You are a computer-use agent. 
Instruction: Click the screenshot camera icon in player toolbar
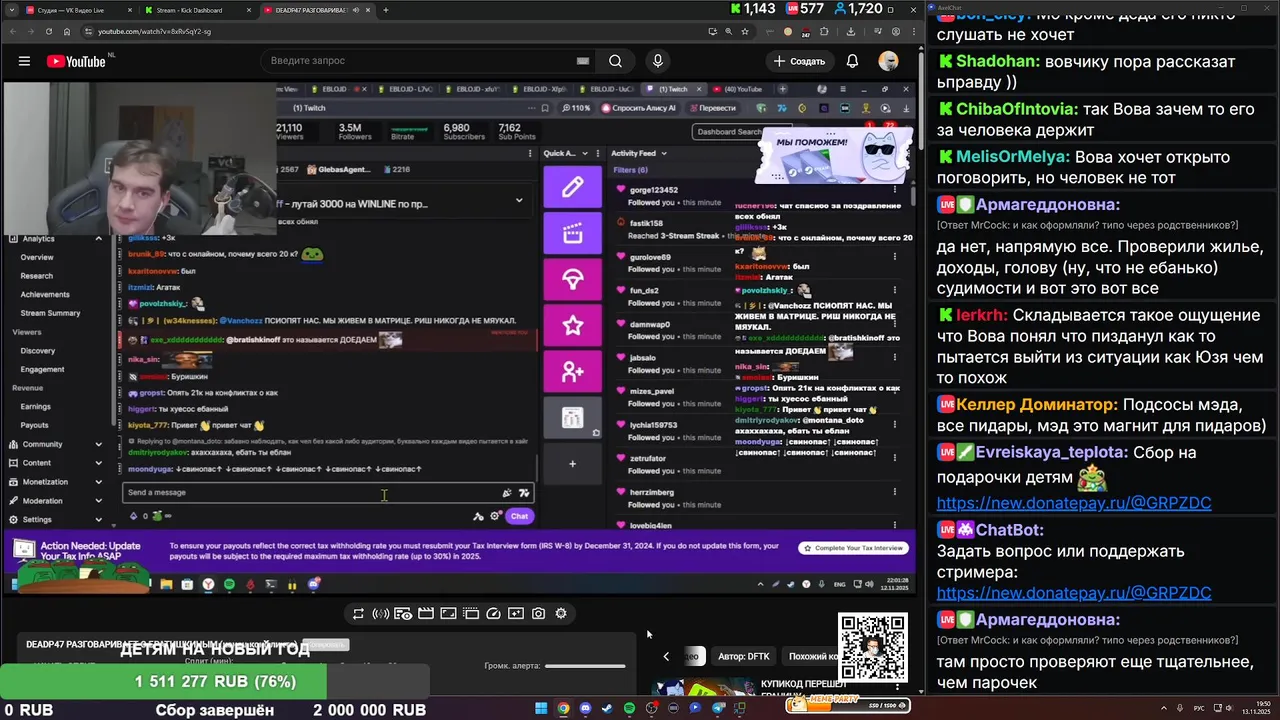tap(538, 614)
